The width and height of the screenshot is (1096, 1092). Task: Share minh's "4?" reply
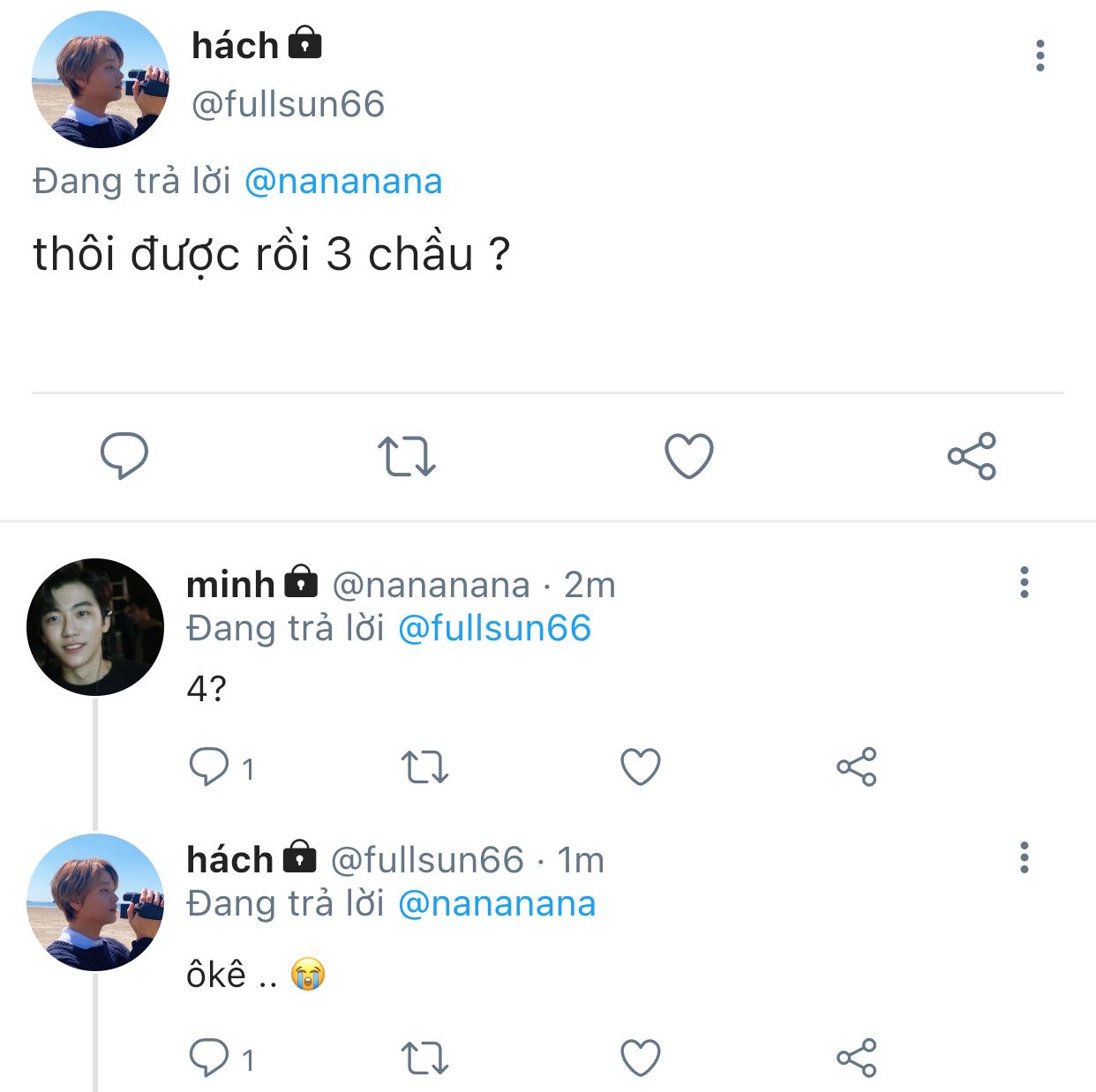pos(857,767)
